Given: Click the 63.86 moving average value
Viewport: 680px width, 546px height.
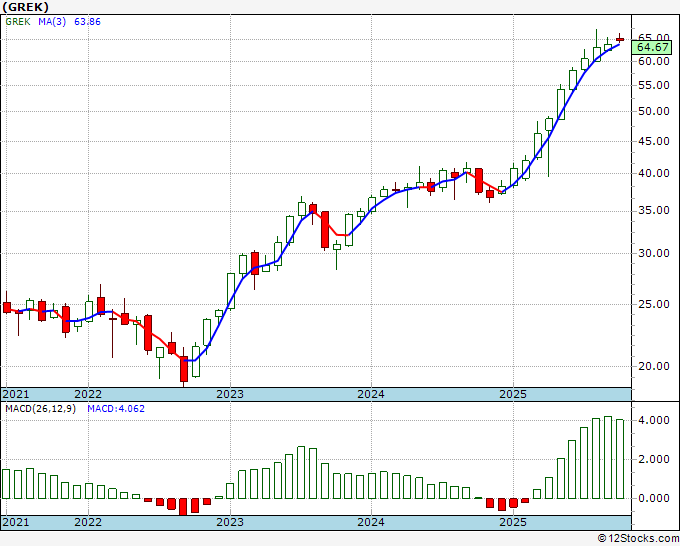Looking at the screenshot, I should click(87, 22).
